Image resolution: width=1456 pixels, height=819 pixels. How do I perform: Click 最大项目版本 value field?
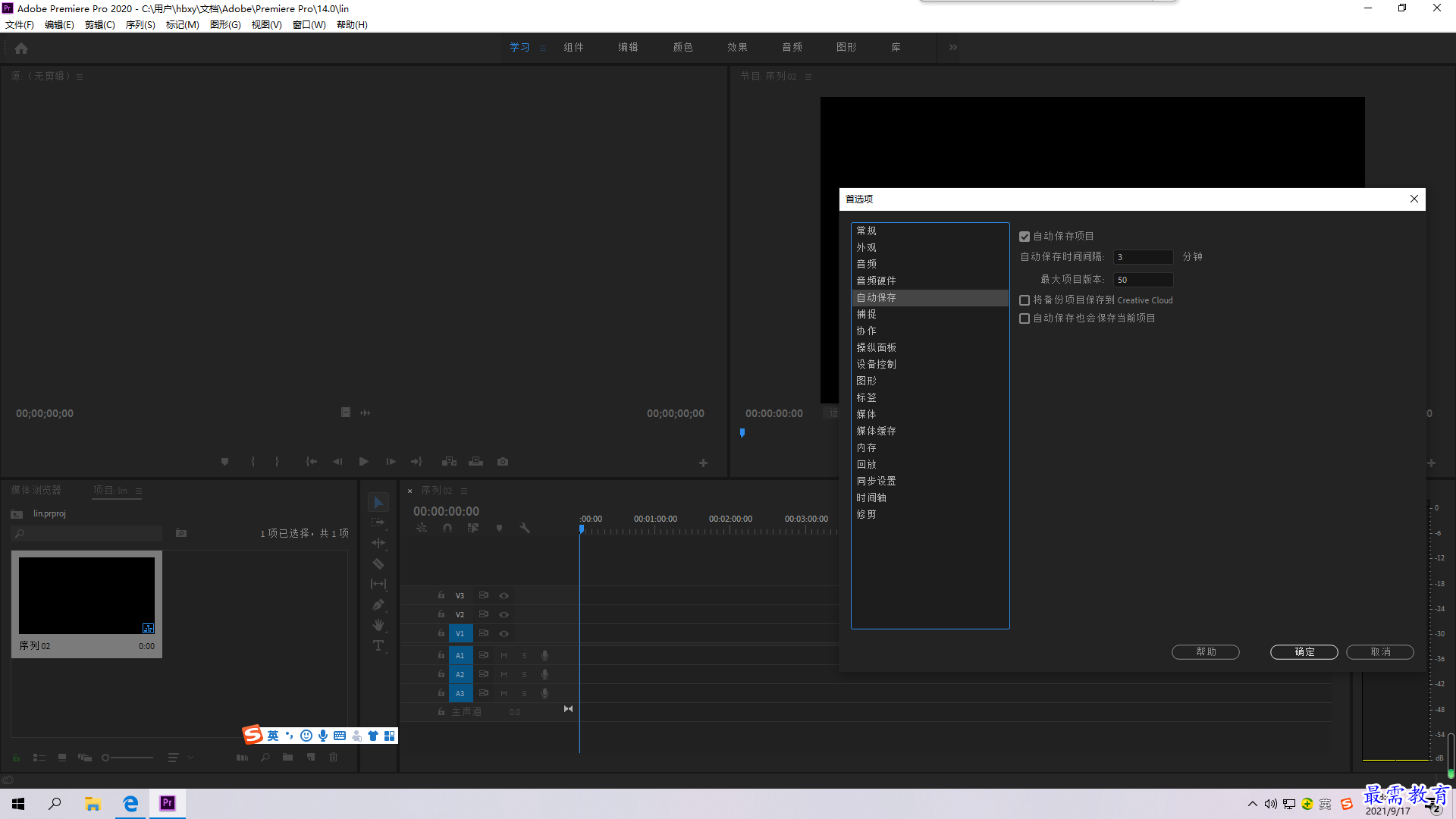tap(1143, 280)
